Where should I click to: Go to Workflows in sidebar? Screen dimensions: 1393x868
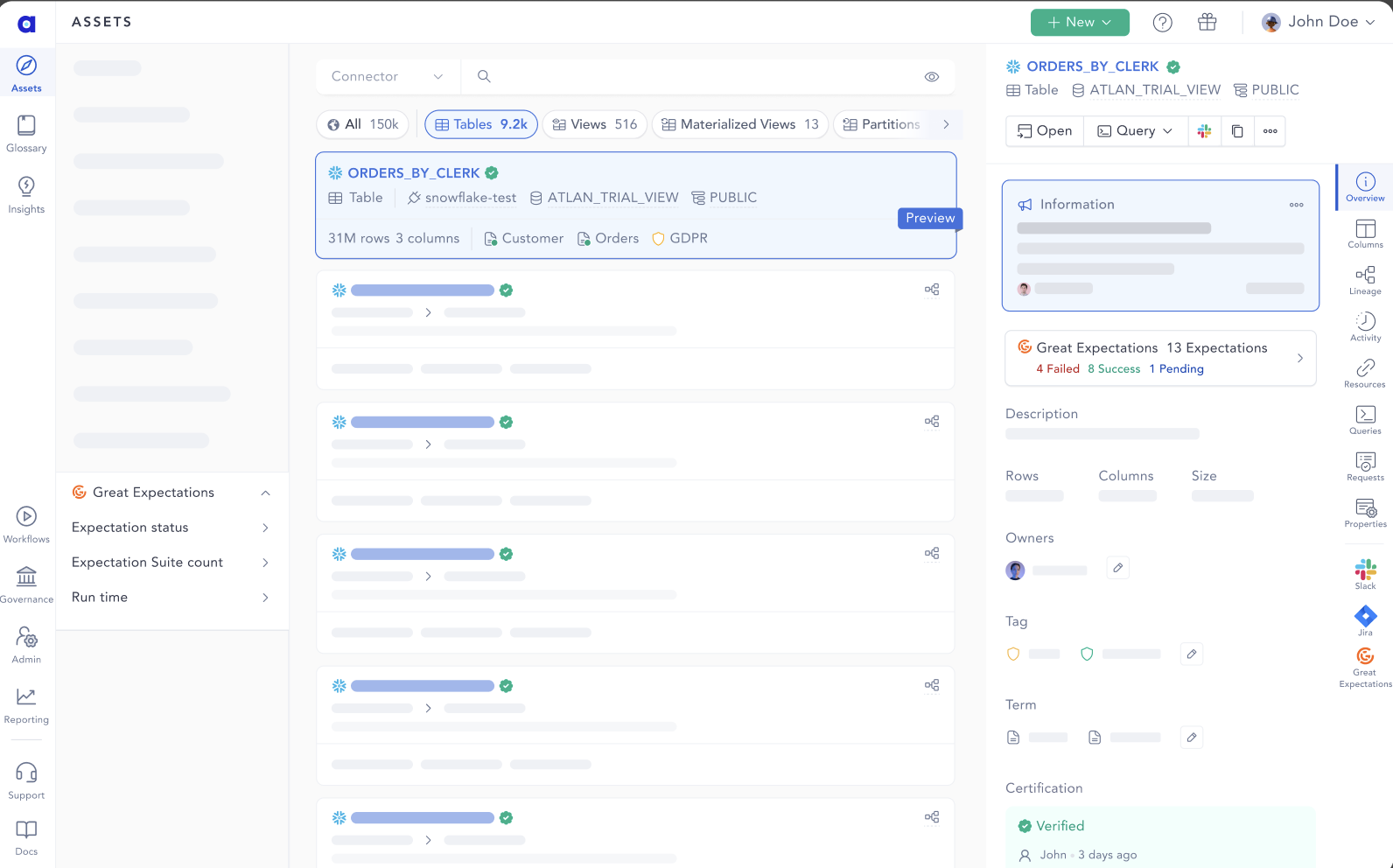pyautogui.click(x=27, y=525)
